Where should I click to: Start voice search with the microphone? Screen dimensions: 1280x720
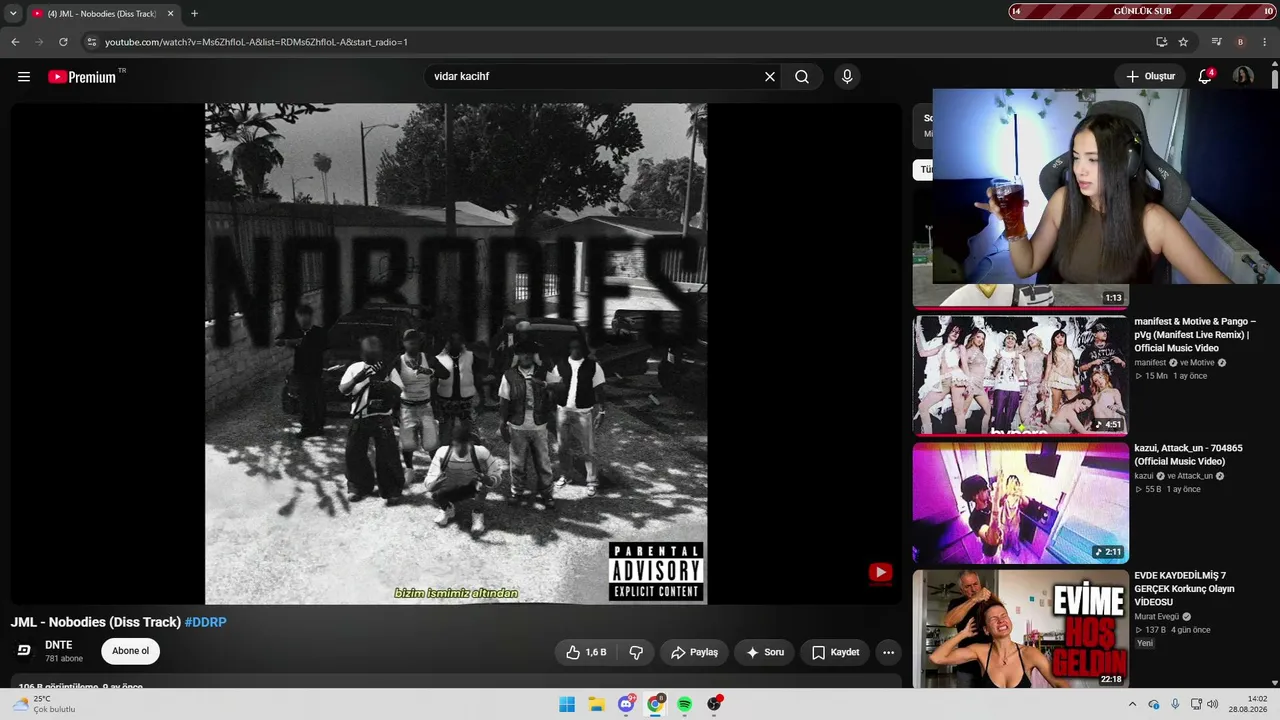(x=847, y=77)
